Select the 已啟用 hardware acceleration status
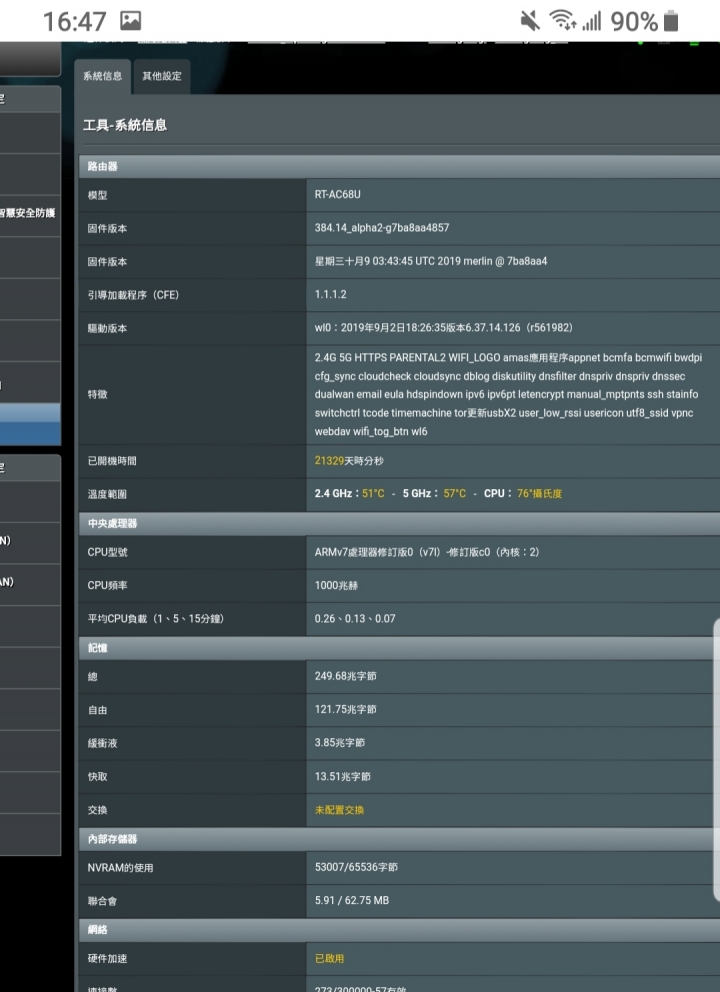 pos(330,958)
